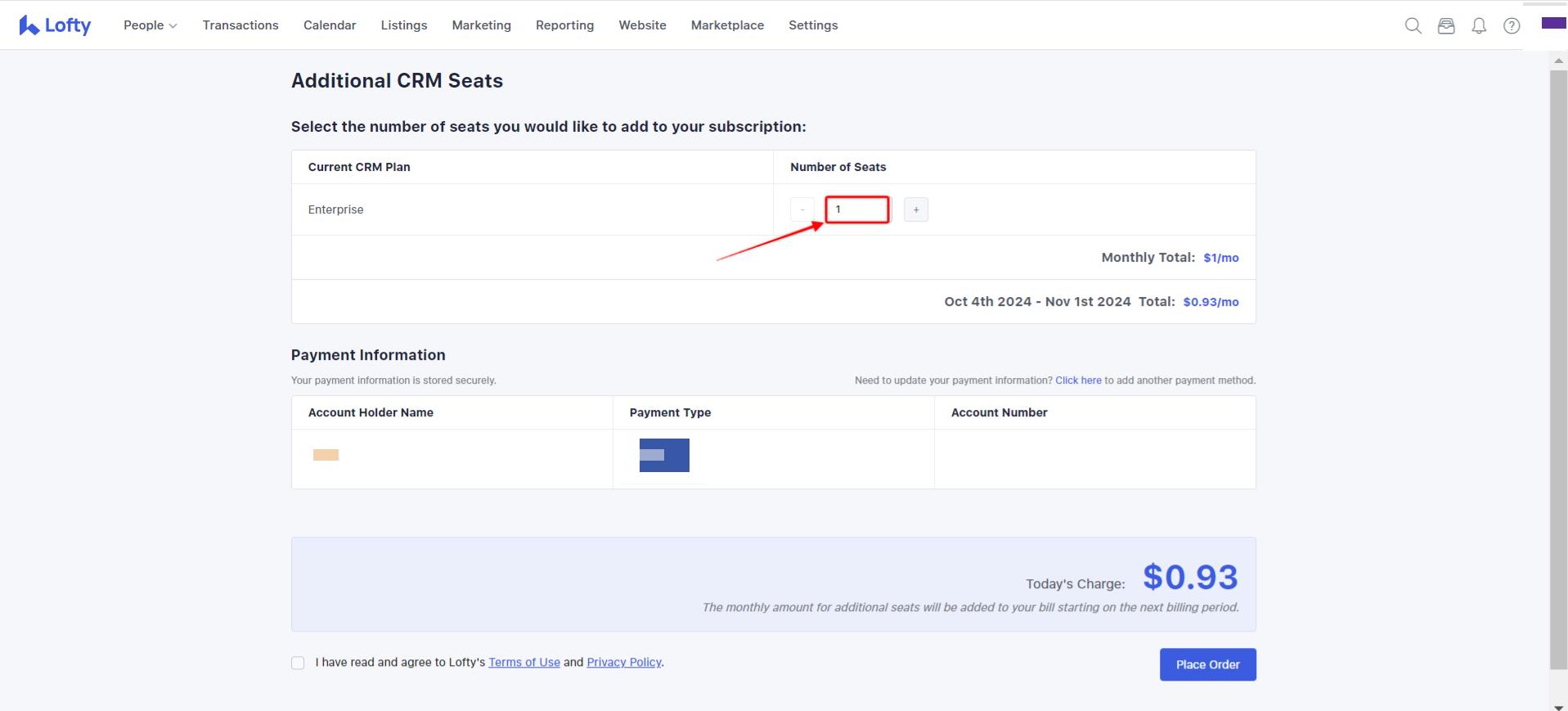This screenshot has width=1568, height=711.
Task: Open the inbox tray icon
Action: [x=1446, y=25]
